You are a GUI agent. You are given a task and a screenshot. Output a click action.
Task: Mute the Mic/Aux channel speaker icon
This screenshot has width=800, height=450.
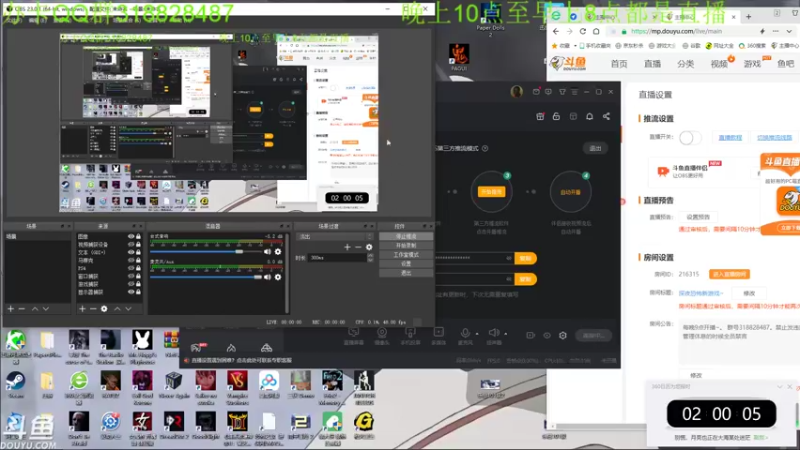pos(267,277)
